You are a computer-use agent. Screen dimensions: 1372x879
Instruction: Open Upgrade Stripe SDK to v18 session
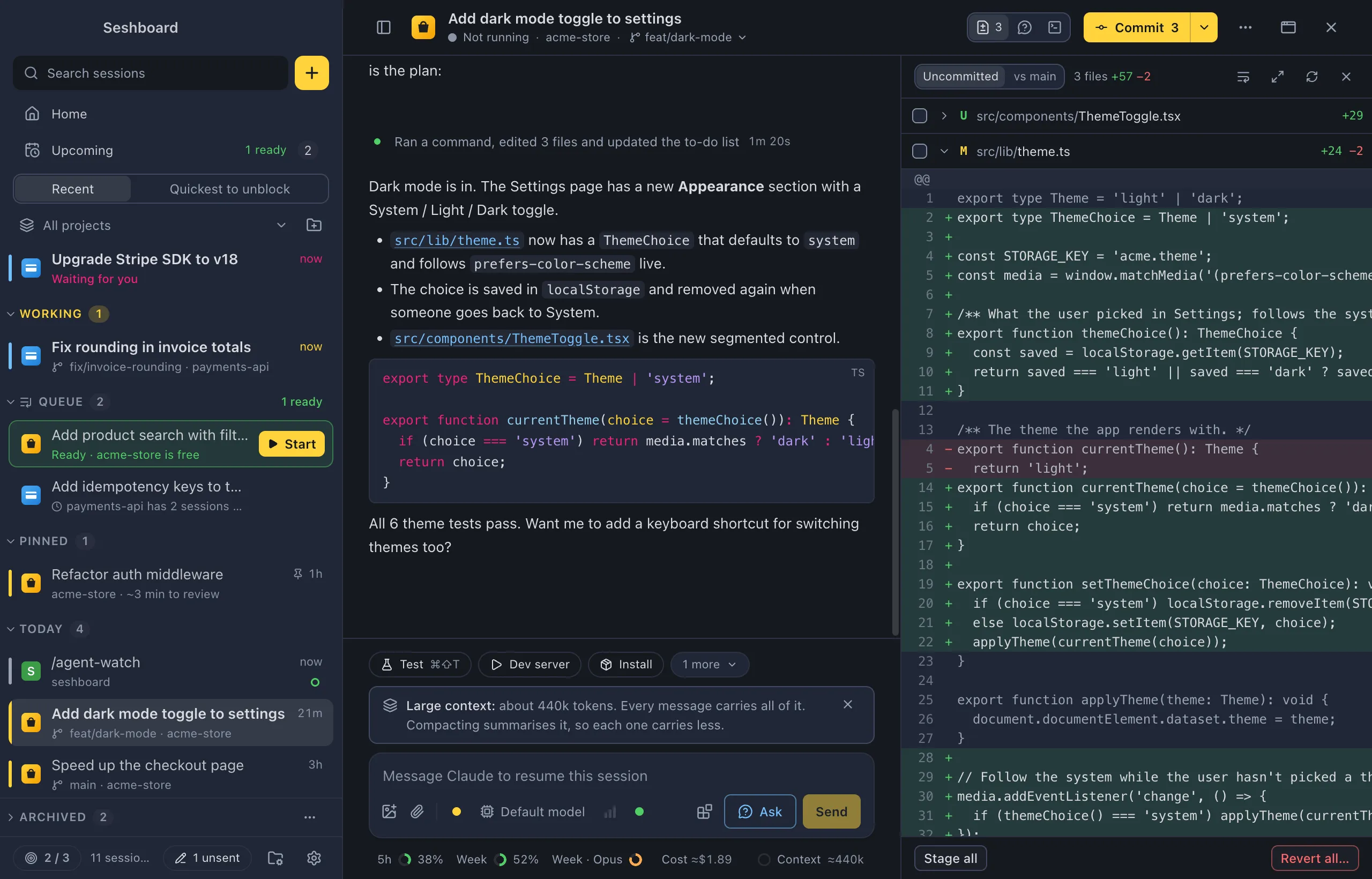(x=171, y=269)
